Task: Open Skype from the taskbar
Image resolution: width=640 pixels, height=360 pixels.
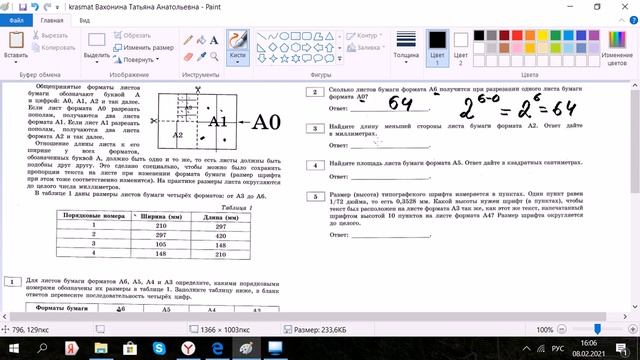Action: [159, 349]
